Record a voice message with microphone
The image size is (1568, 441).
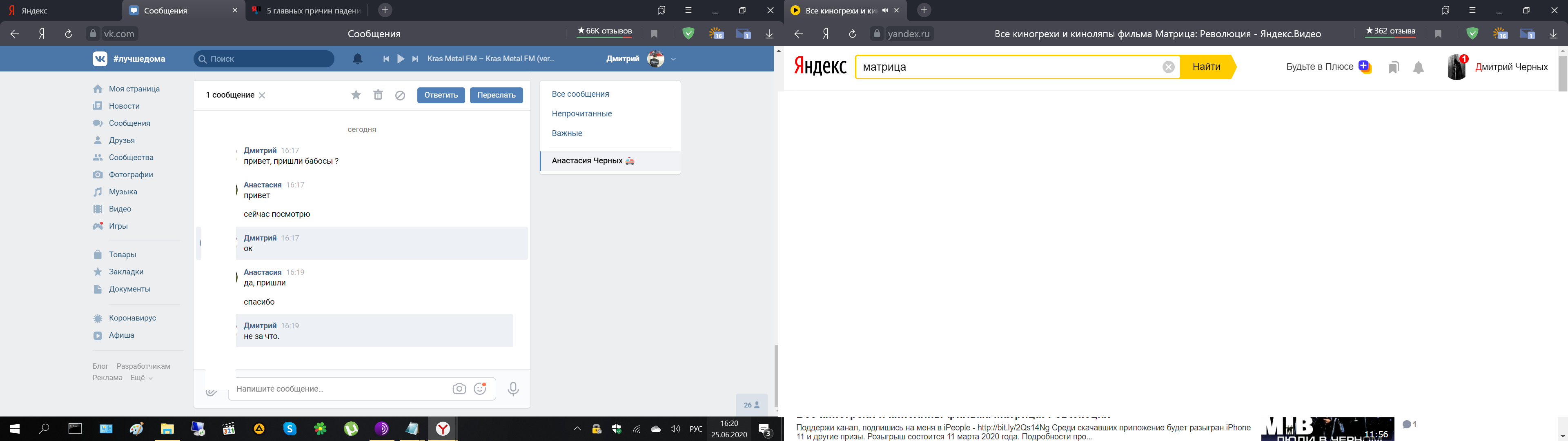coord(513,389)
